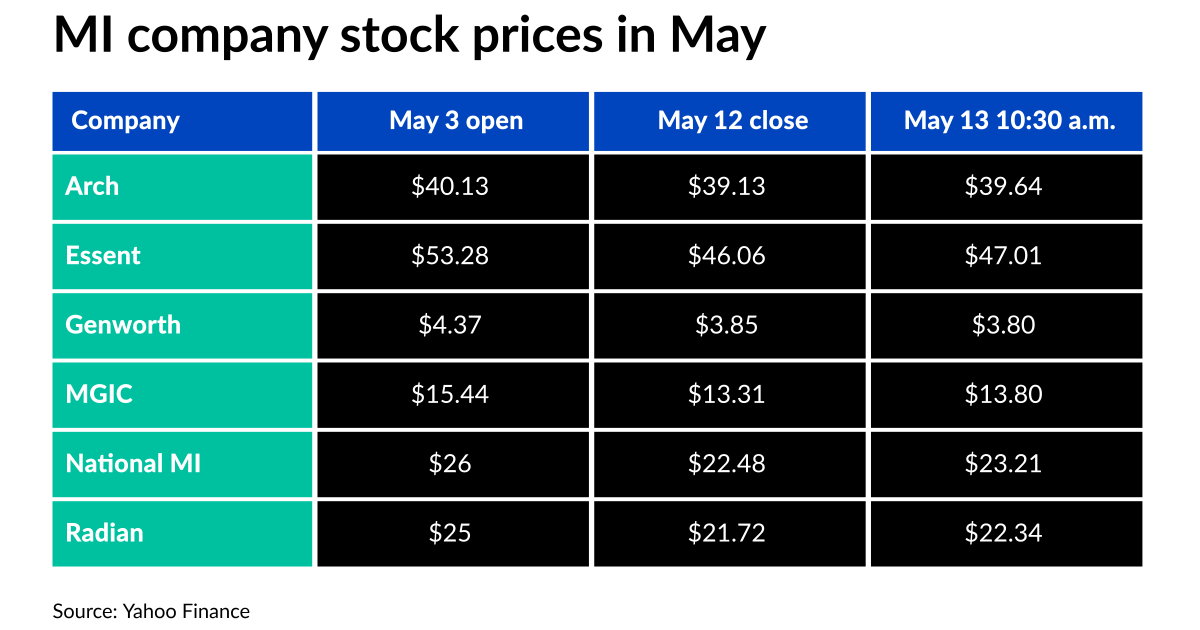Screen dimensions: 1200x630
Task: Click the 'MI company stock prices in May' title
Action: pos(409,37)
